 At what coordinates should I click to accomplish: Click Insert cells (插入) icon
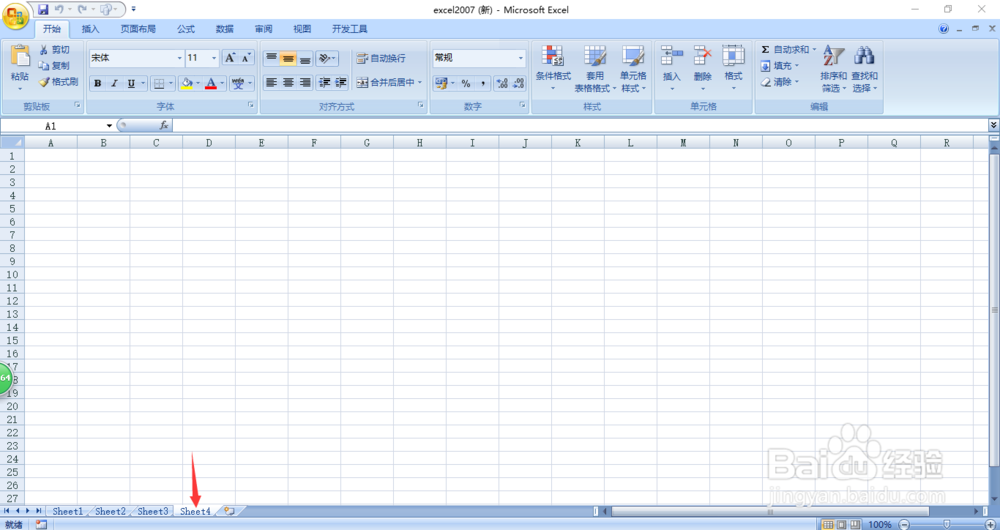tap(672, 55)
